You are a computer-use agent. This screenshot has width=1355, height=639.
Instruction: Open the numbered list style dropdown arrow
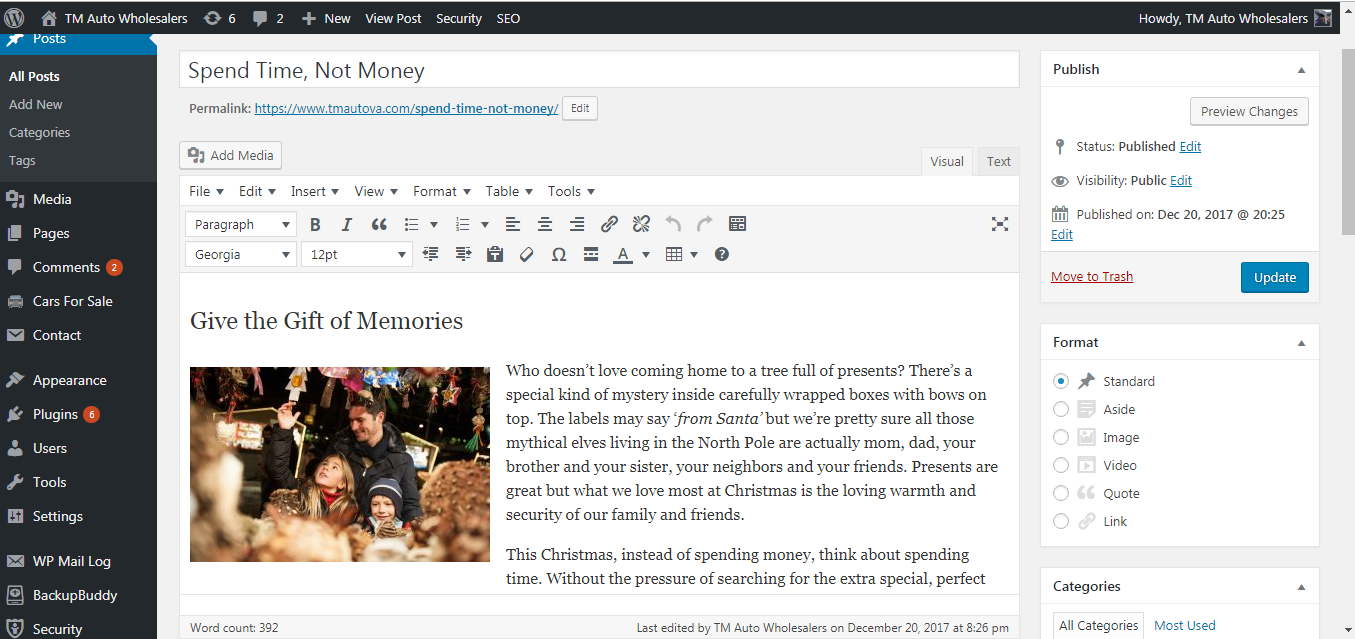coord(484,224)
